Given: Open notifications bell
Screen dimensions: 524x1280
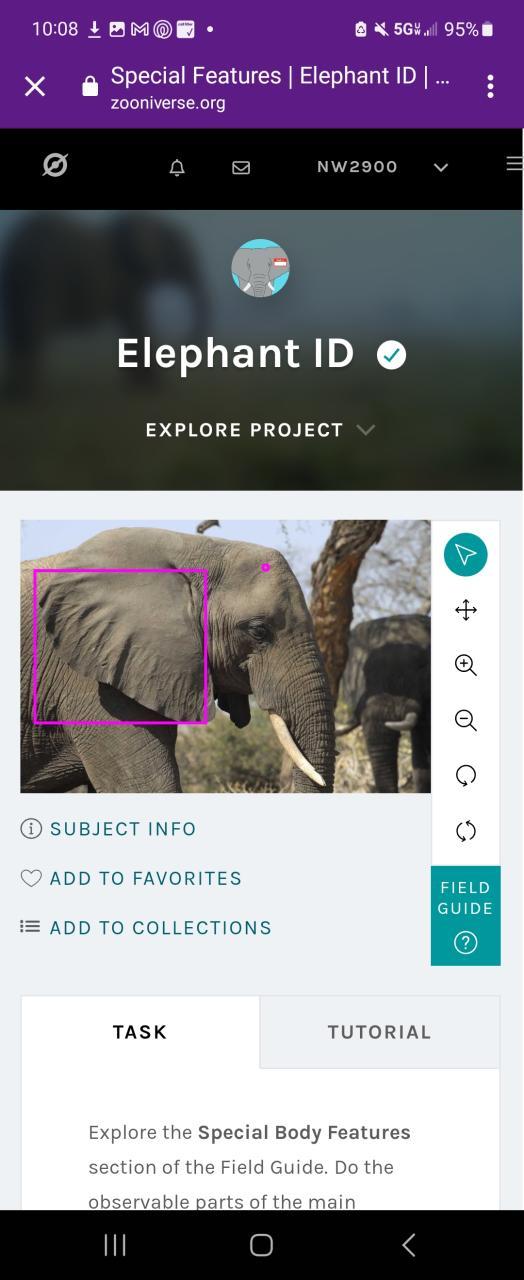Looking at the screenshot, I should (177, 168).
